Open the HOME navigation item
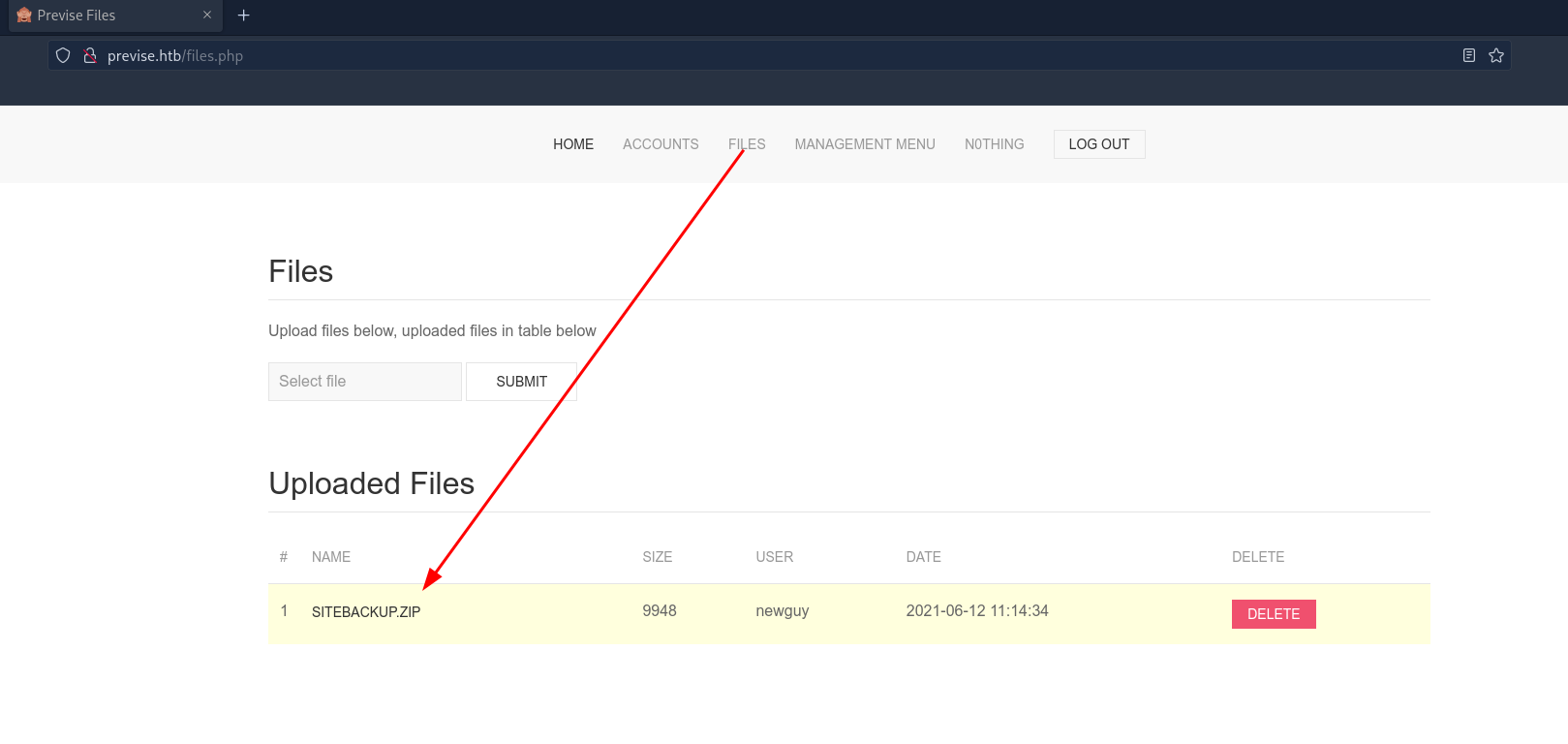Image resolution: width=1568 pixels, height=744 pixels. 573,144
